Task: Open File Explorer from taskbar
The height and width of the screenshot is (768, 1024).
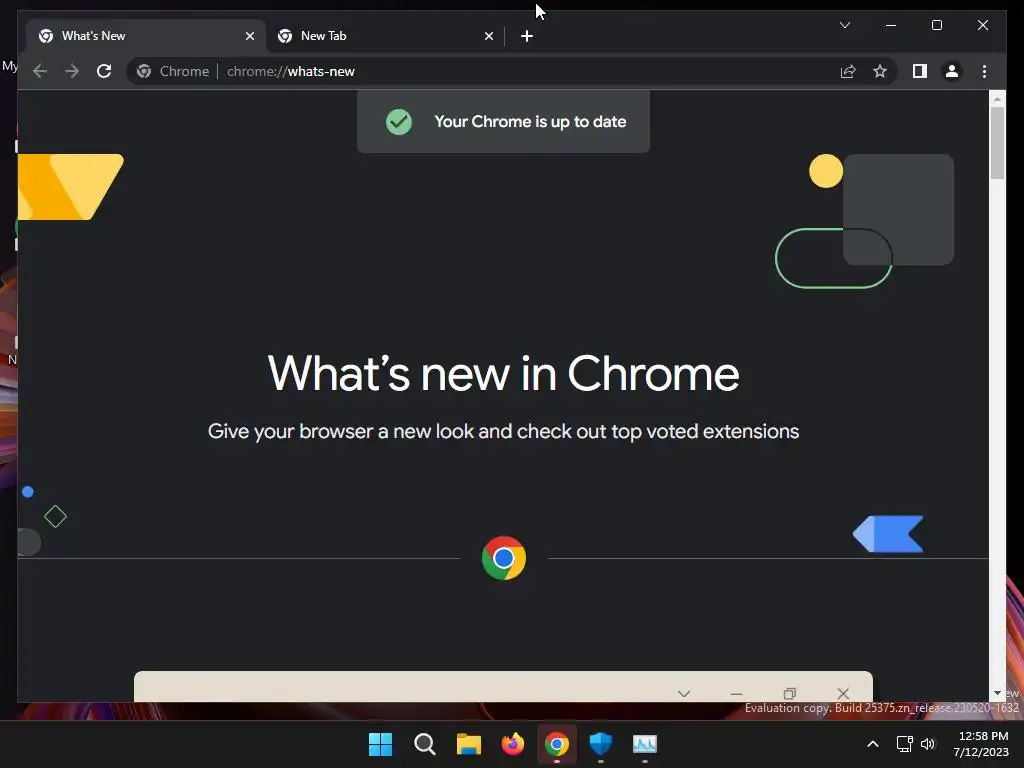Action: [x=469, y=744]
